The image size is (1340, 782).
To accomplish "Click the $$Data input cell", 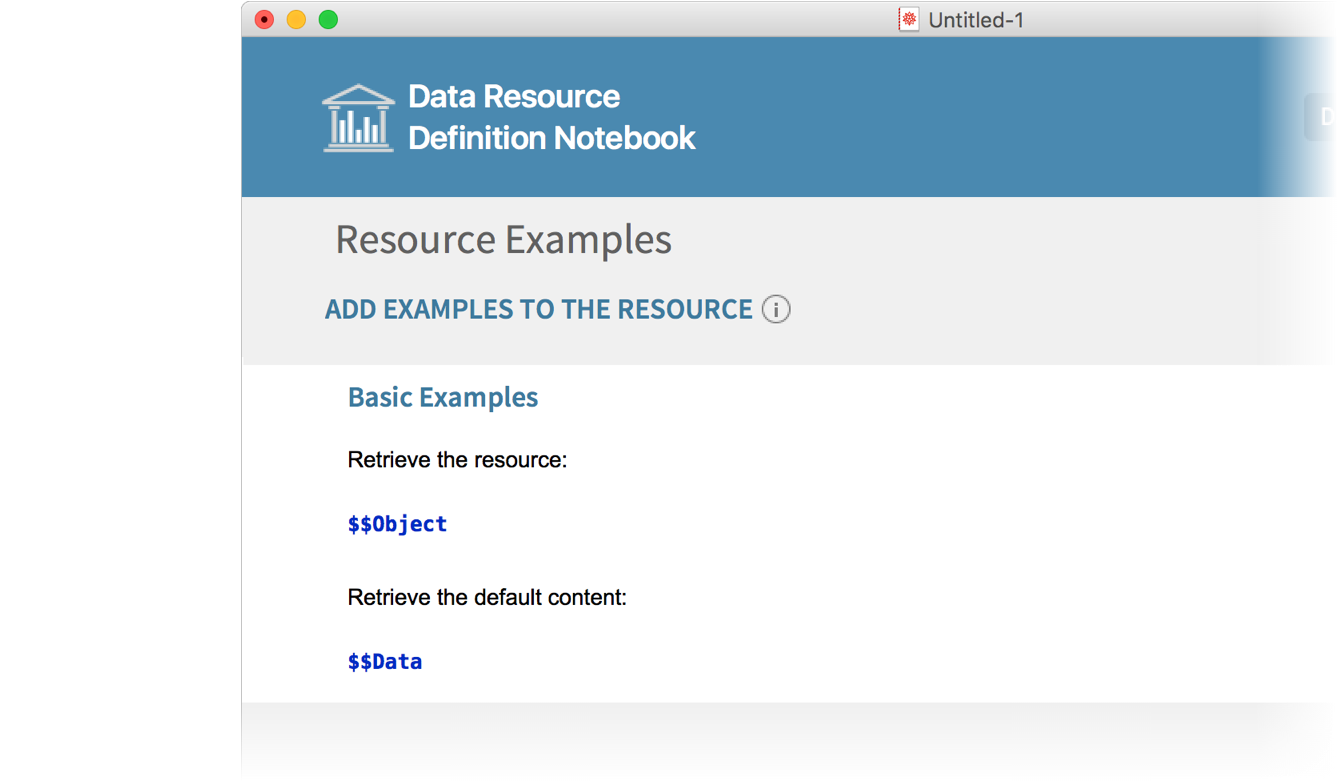I will pyautogui.click(x=385, y=662).
